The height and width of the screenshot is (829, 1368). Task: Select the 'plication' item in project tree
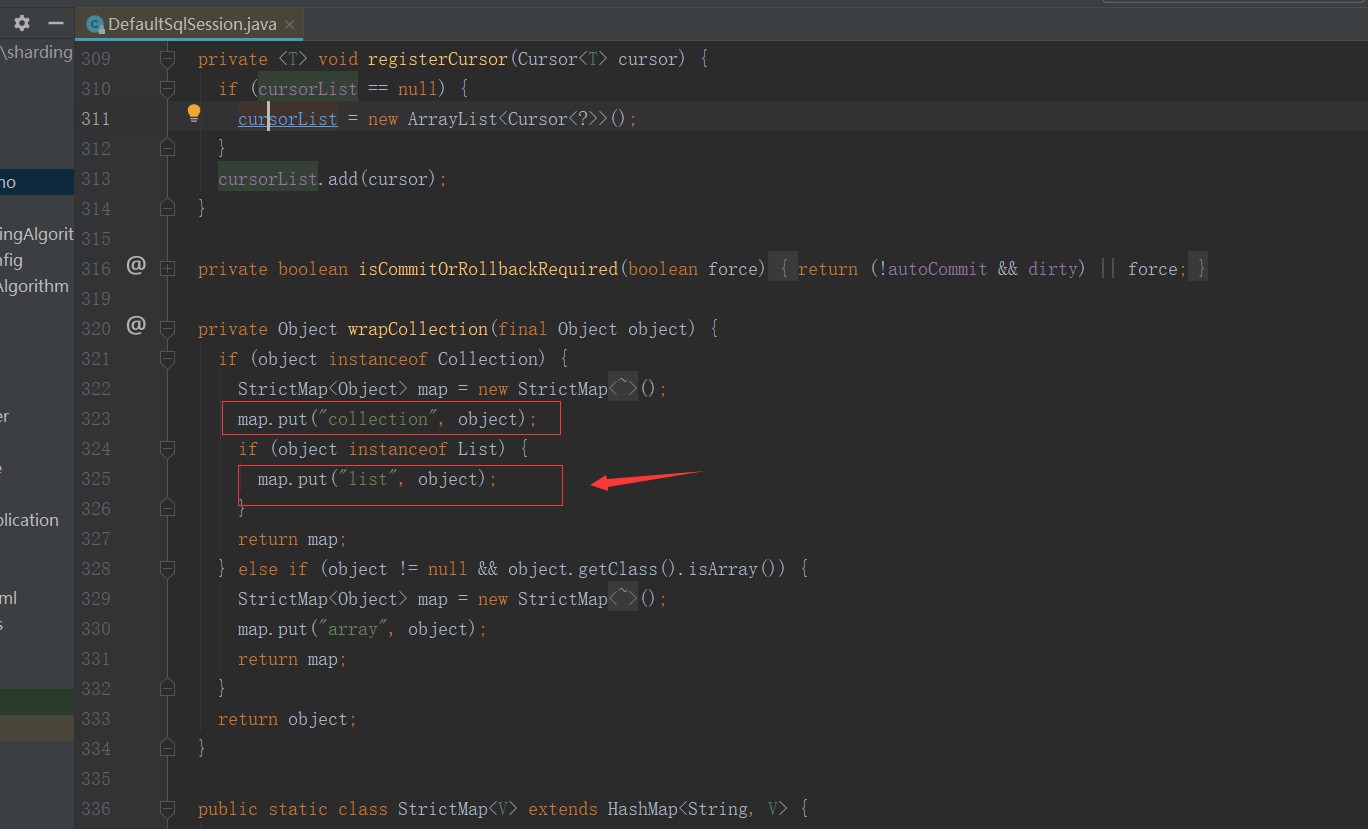tap(30, 520)
